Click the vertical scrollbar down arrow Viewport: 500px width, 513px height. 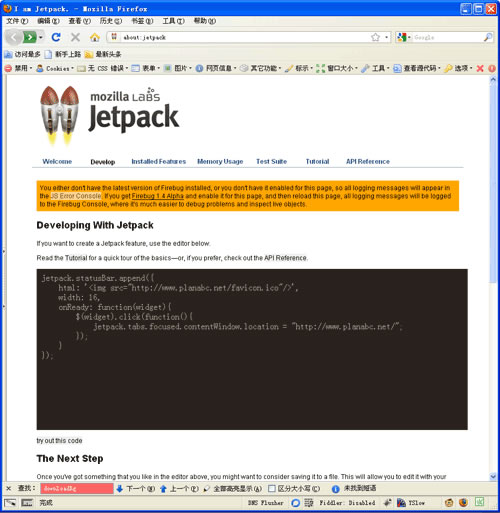[x=493, y=476]
